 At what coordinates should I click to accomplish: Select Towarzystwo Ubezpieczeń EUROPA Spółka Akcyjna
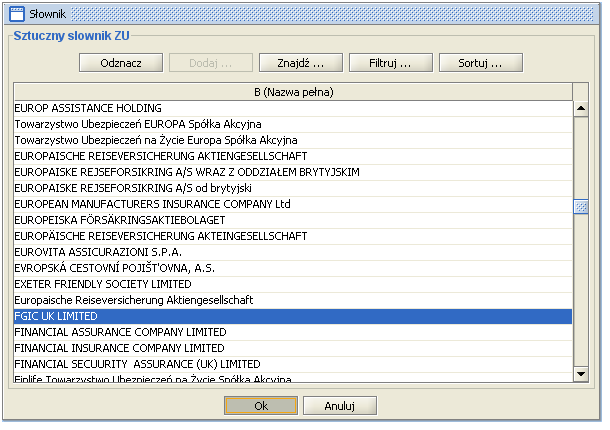293,124
